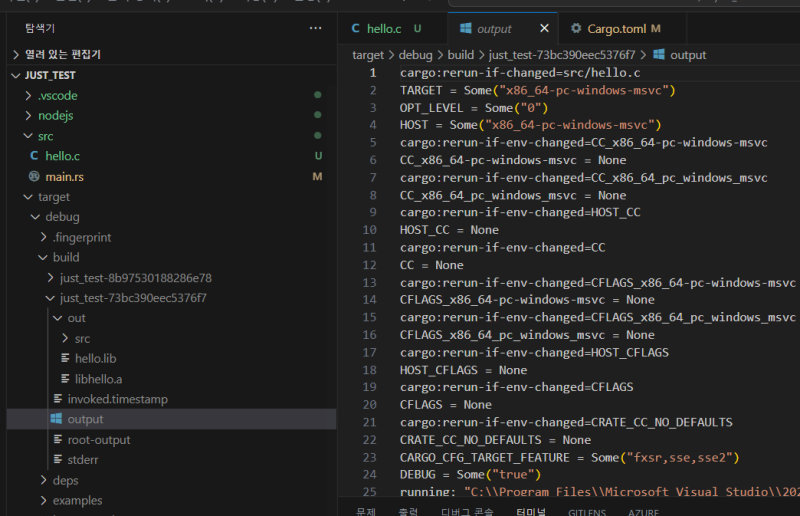Click the file icon beside invoked.timestamp

[57, 399]
